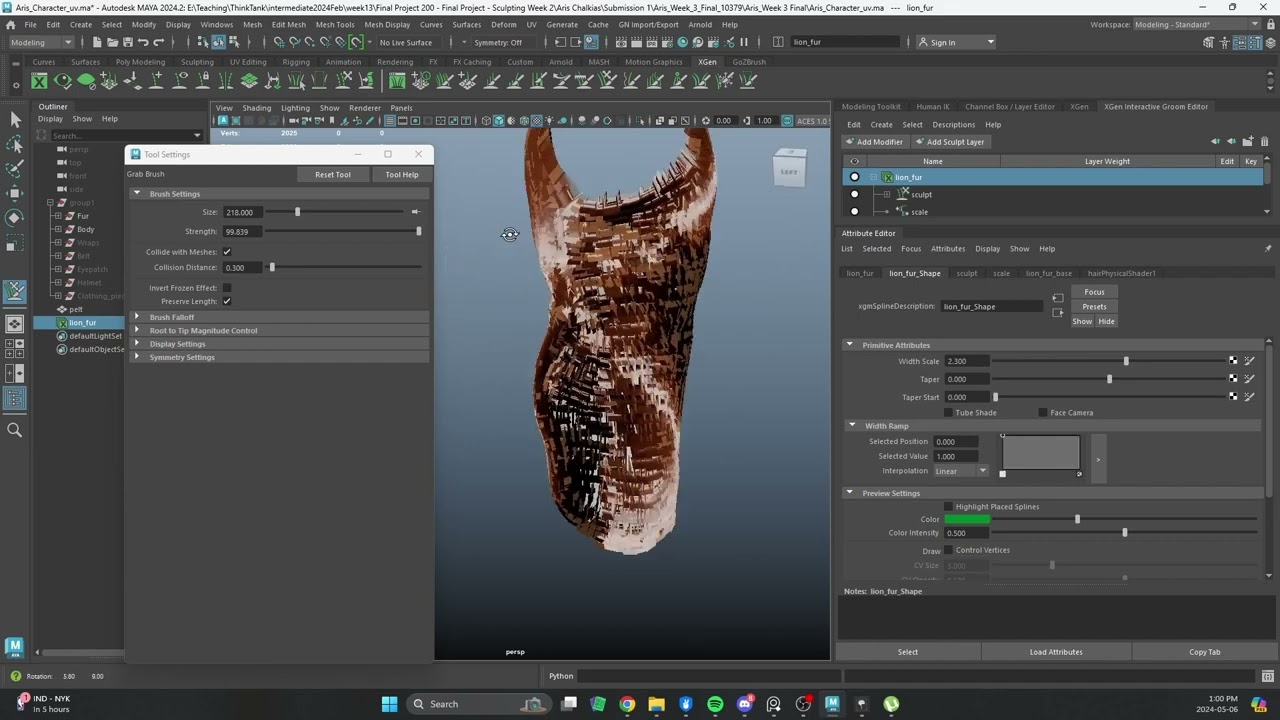Disable the Preserve Length checkbox
Image resolution: width=1280 pixels, height=720 pixels.
coord(227,301)
